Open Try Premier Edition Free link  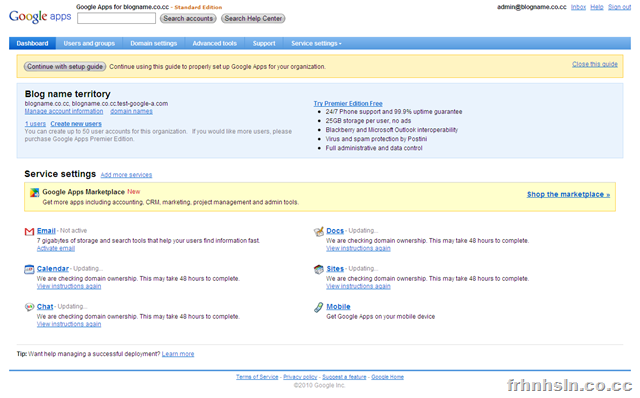[x=348, y=104]
